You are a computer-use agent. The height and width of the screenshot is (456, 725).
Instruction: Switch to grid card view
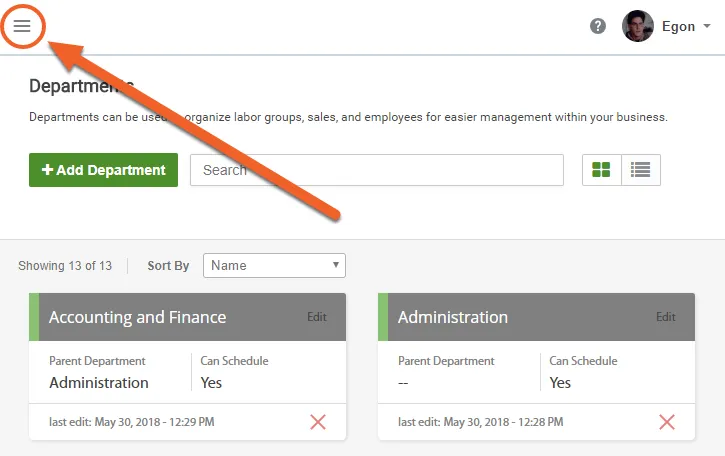(x=601, y=170)
